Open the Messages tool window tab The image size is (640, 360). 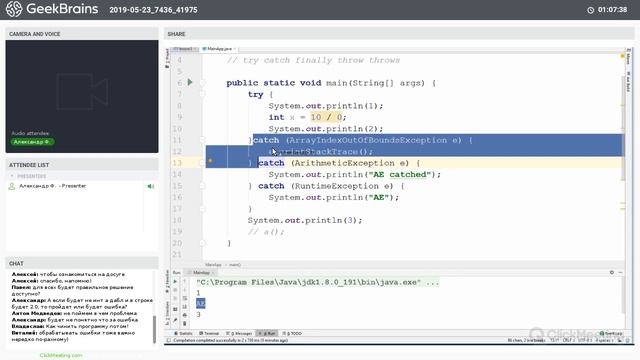click(239, 333)
